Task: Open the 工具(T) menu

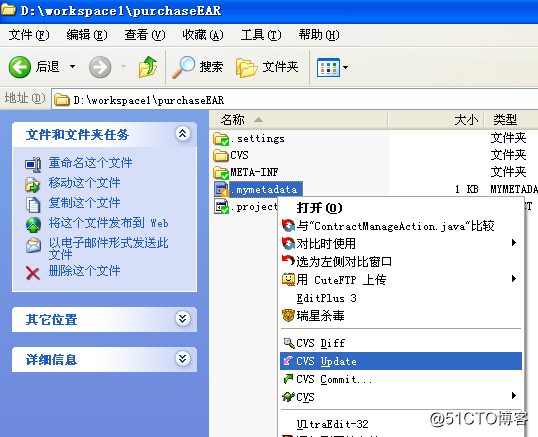Action: [261, 35]
